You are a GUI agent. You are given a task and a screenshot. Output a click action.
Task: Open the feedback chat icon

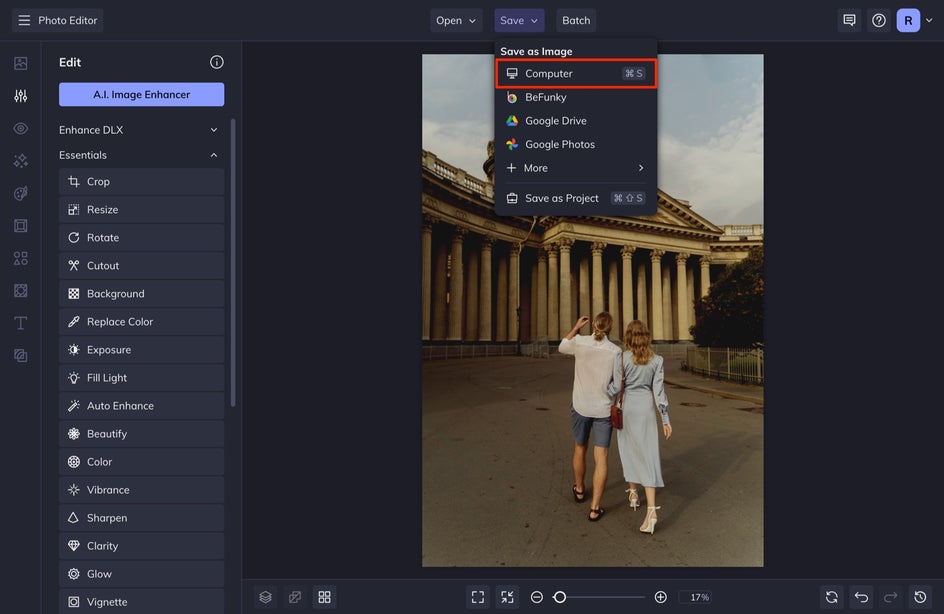(849, 20)
